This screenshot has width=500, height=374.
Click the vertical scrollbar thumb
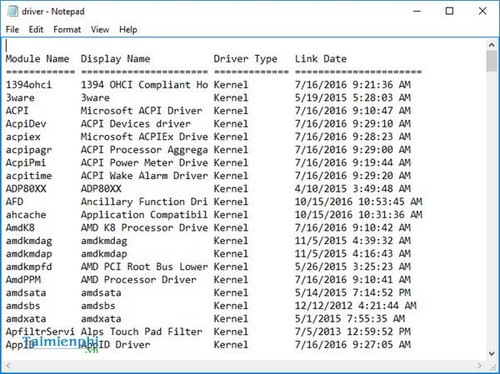tap(491, 61)
